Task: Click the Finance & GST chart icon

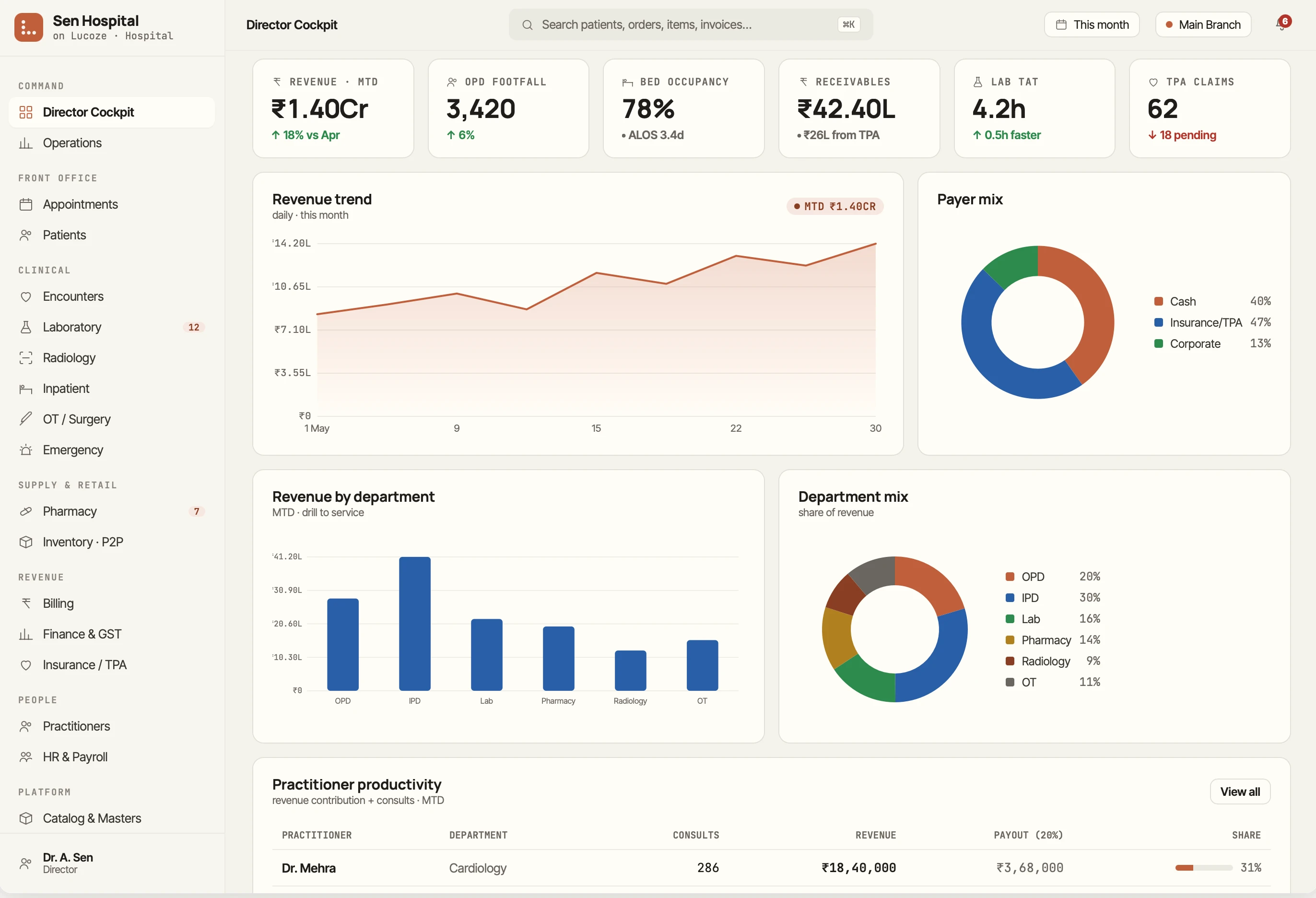Action: [x=25, y=634]
